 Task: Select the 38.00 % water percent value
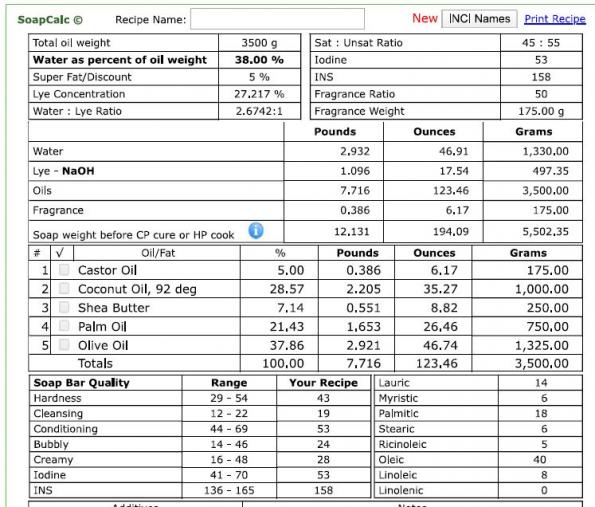coord(259,60)
